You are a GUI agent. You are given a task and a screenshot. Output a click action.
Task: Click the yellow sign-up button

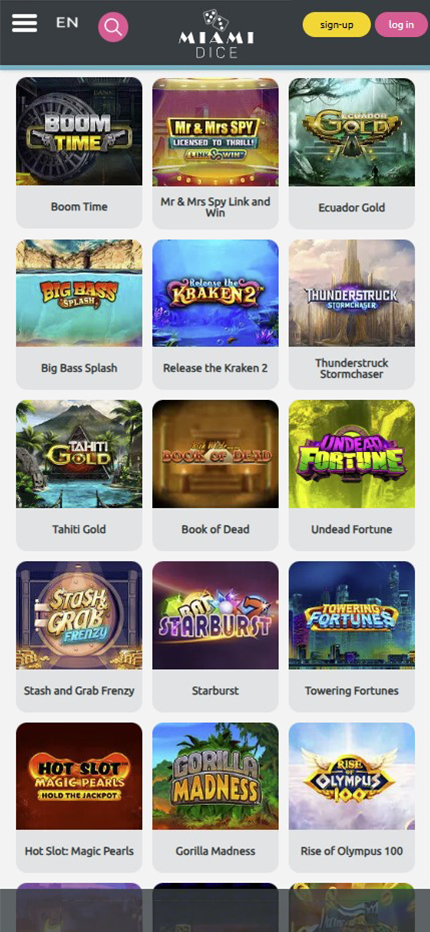pos(337,25)
